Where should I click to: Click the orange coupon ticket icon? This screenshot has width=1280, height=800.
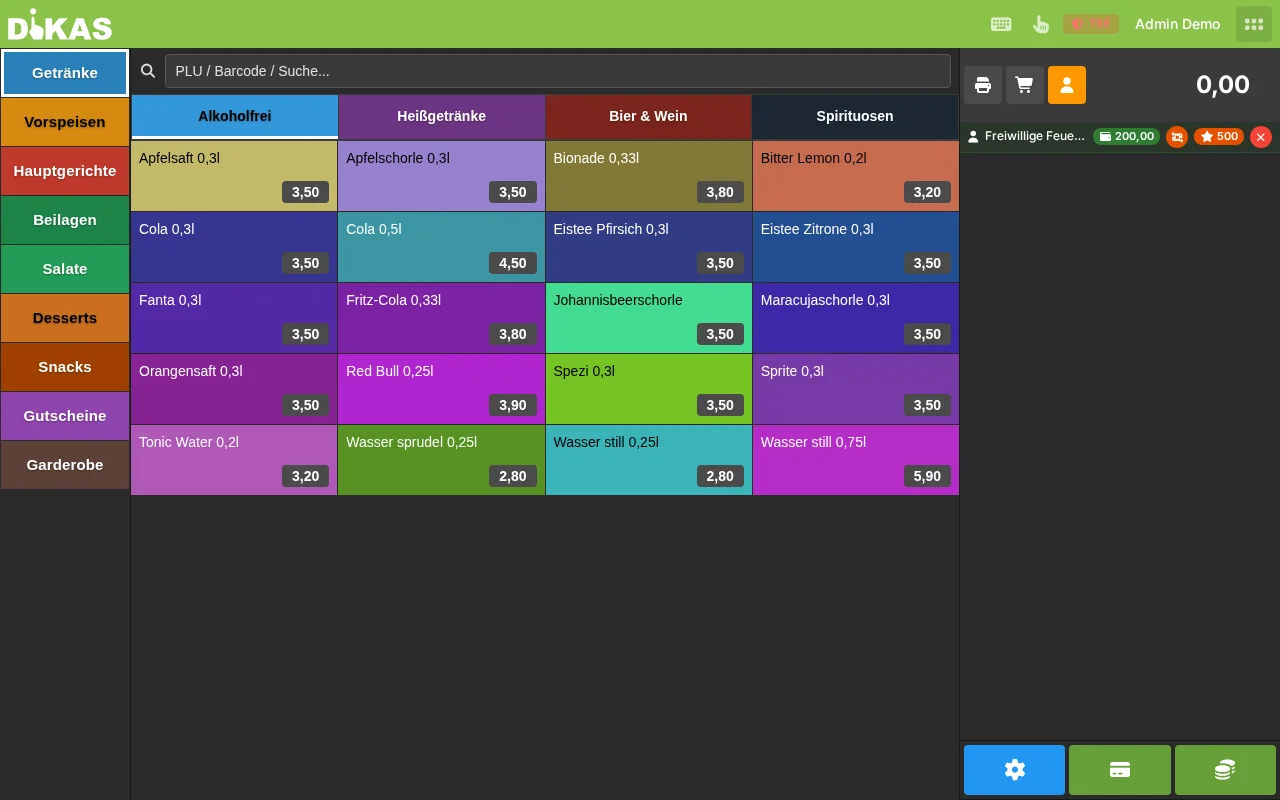tap(1177, 137)
